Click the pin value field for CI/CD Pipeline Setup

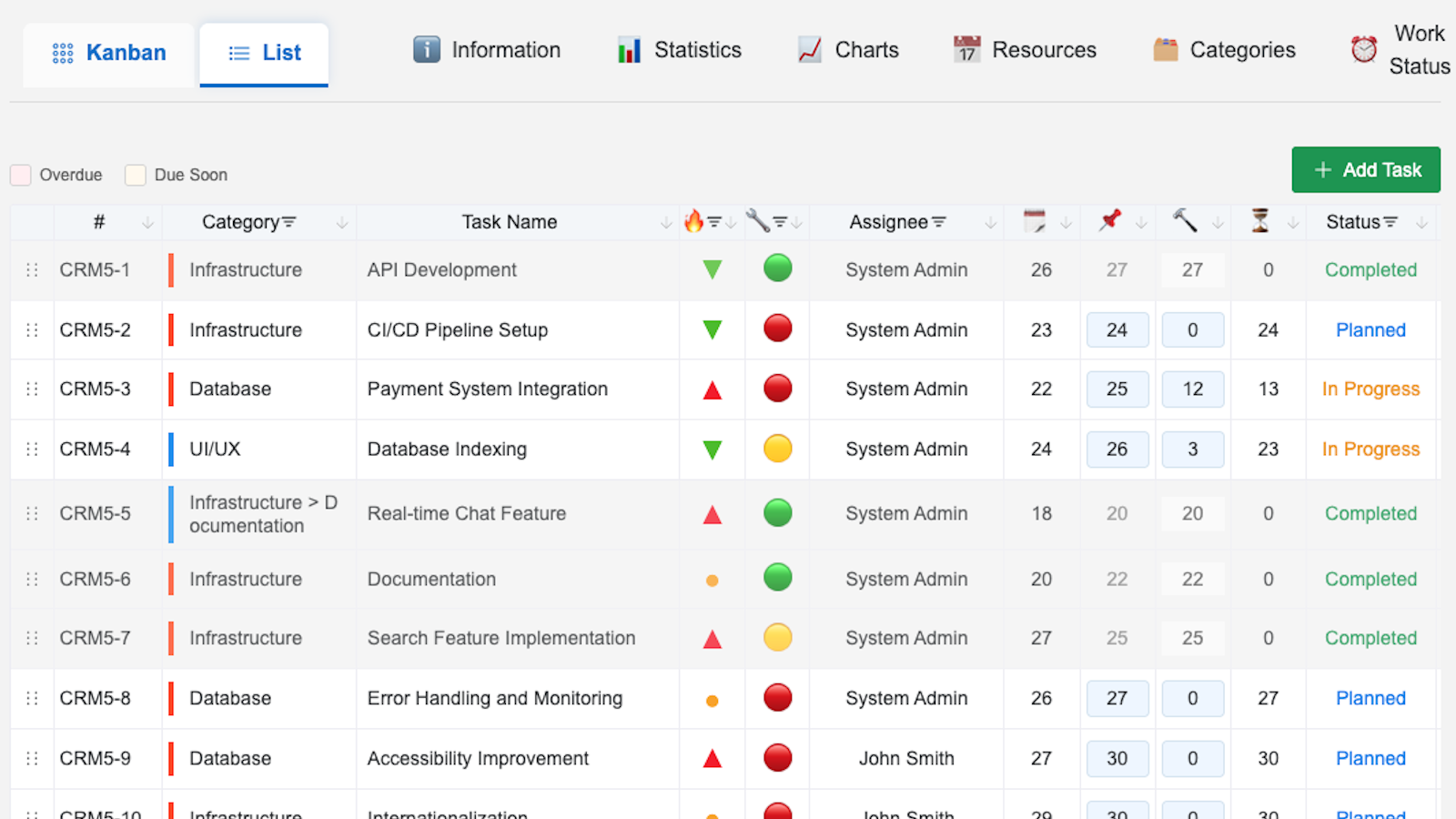(x=1117, y=329)
